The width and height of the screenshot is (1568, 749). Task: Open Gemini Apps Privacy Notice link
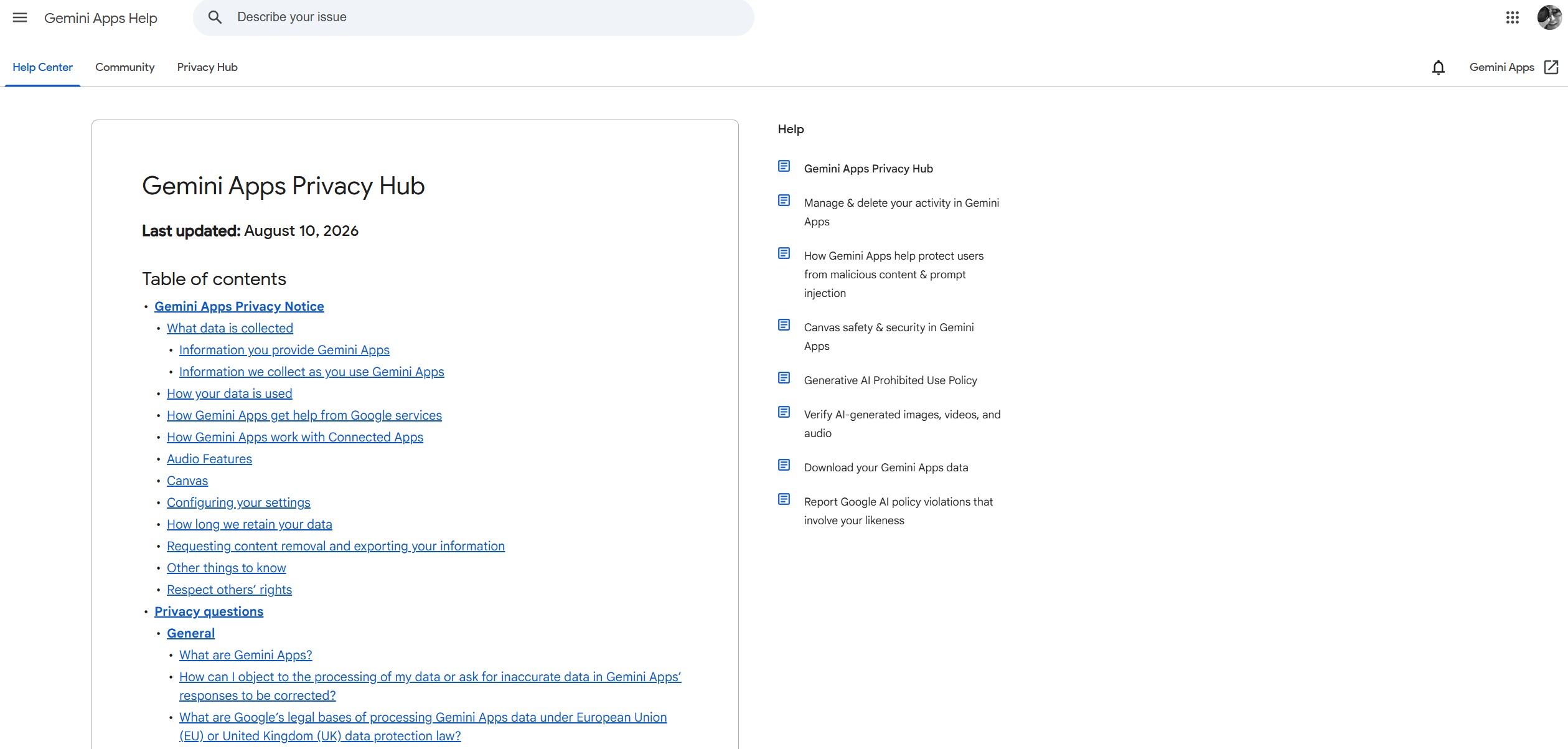click(x=239, y=306)
